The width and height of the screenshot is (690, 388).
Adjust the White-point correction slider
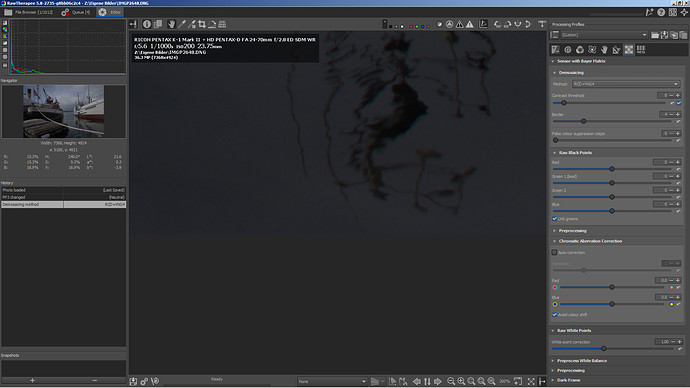pos(612,348)
